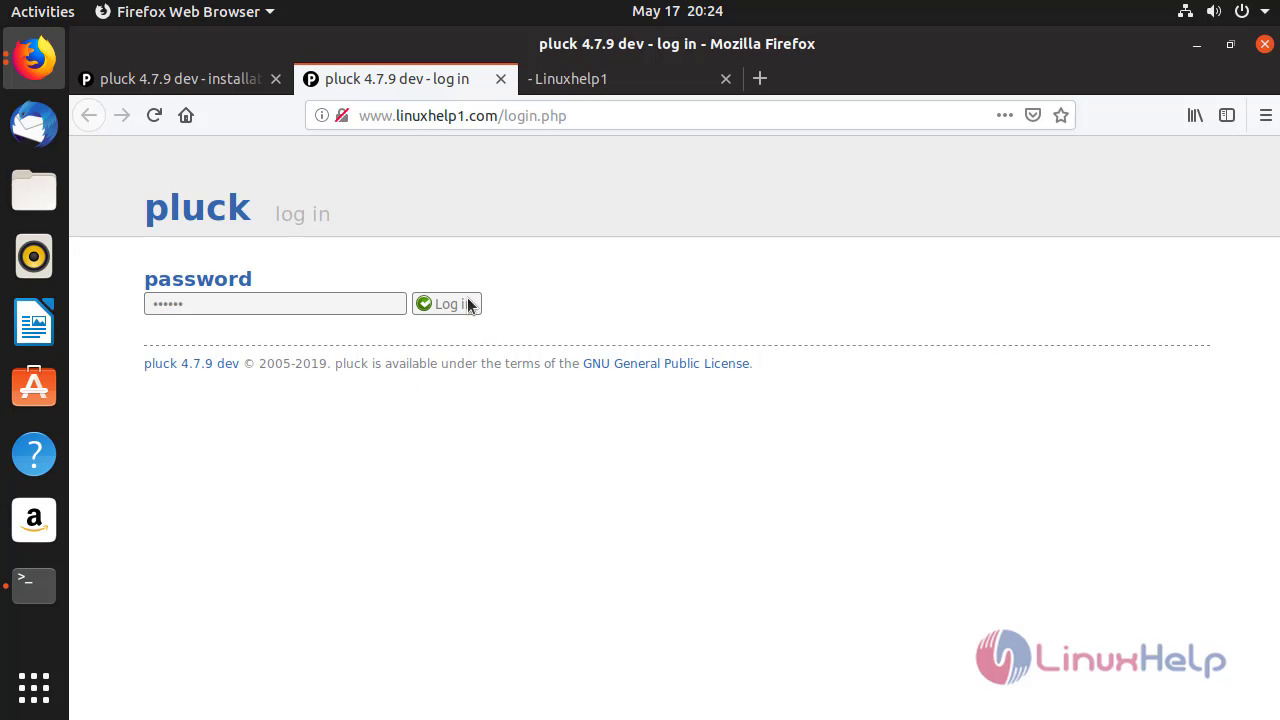Save page to Pocket
The height and width of the screenshot is (720, 1280).
point(1034,115)
